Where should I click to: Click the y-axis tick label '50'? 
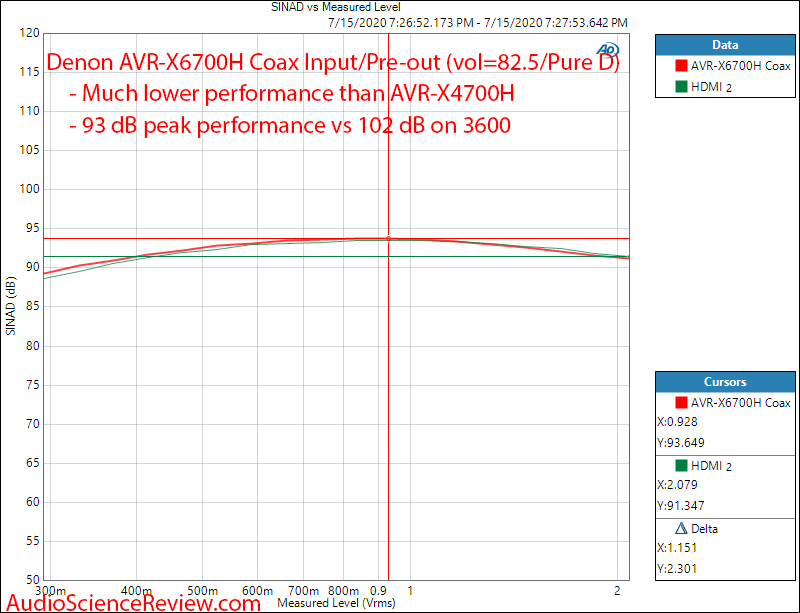(32, 580)
